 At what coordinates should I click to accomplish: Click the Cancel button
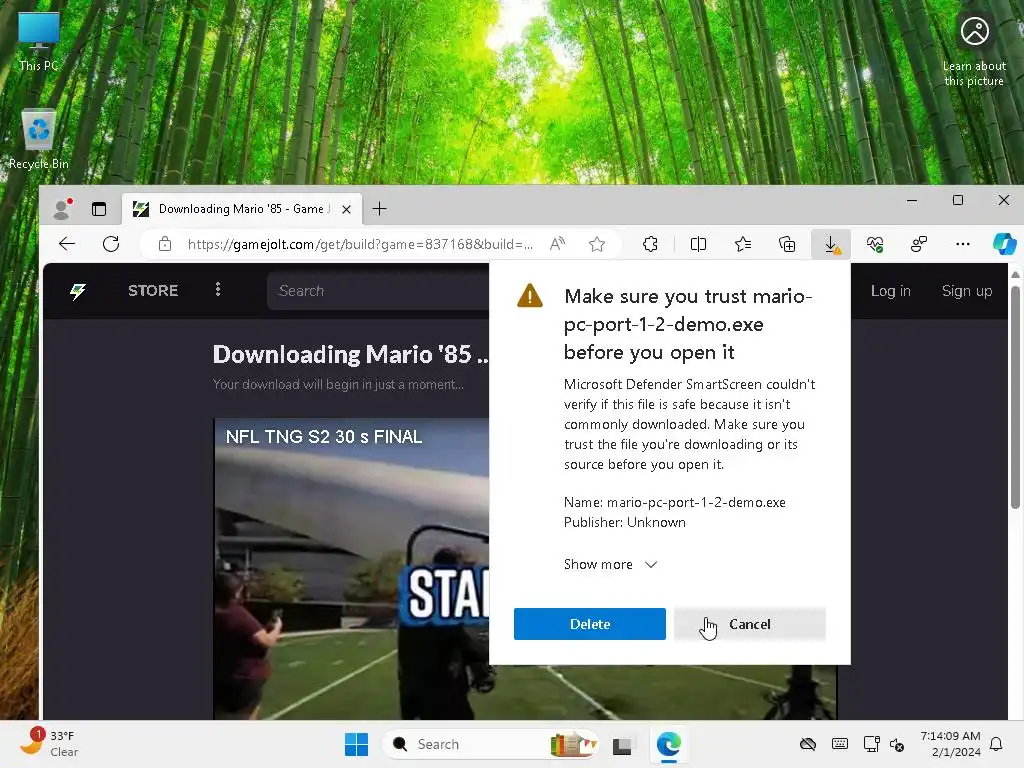tap(750, 624)
